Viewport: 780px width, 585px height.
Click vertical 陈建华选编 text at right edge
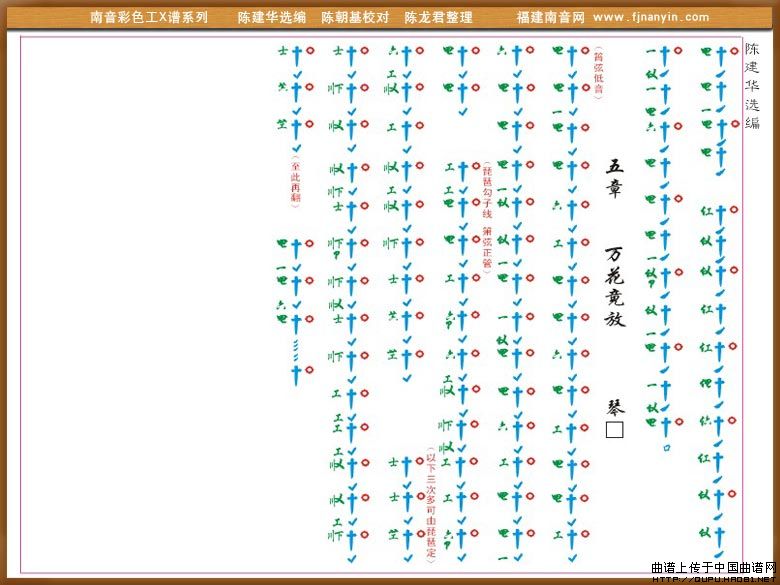tap(752, 85)
